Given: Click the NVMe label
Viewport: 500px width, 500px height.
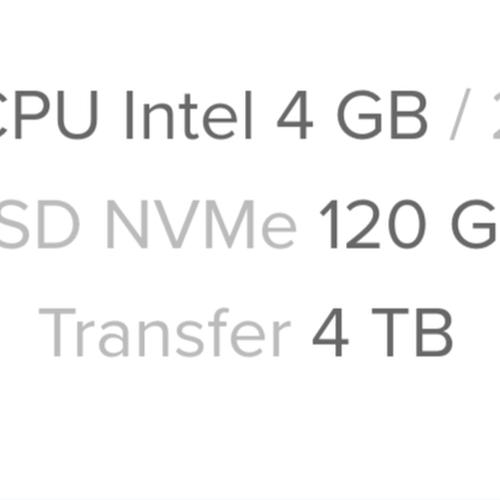Looking at the screenshot, I should pos(201,224).
